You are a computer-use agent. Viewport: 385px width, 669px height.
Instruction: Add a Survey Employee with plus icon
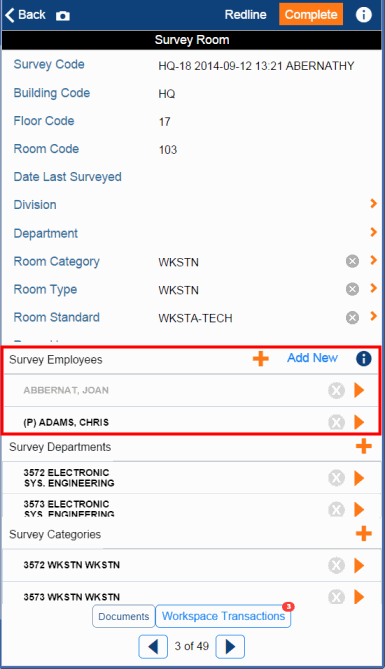[260, 359]
